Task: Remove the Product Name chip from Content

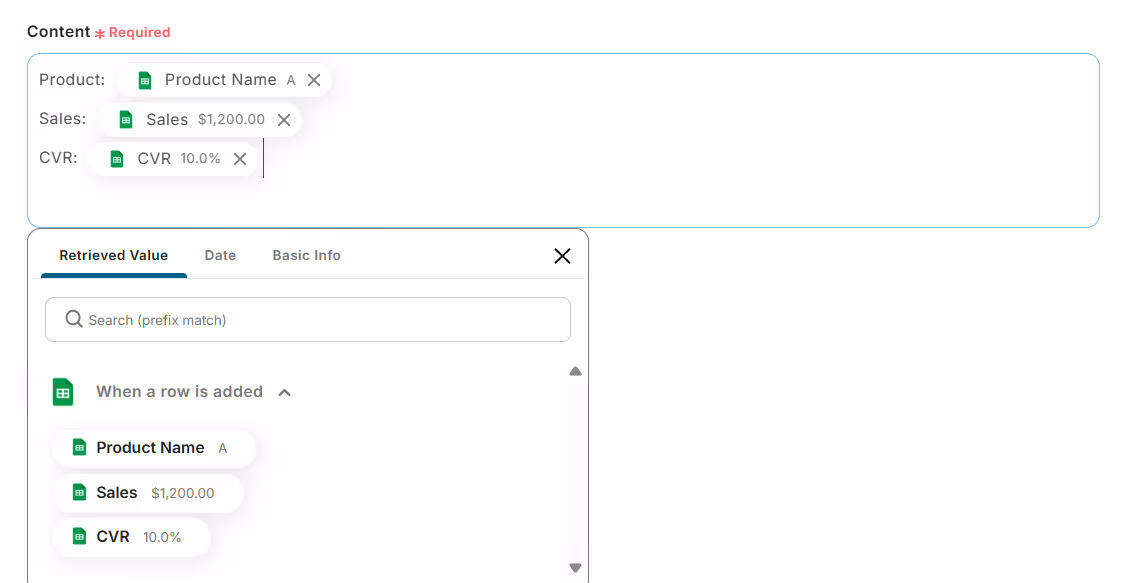Action: [x=314, y=80]
